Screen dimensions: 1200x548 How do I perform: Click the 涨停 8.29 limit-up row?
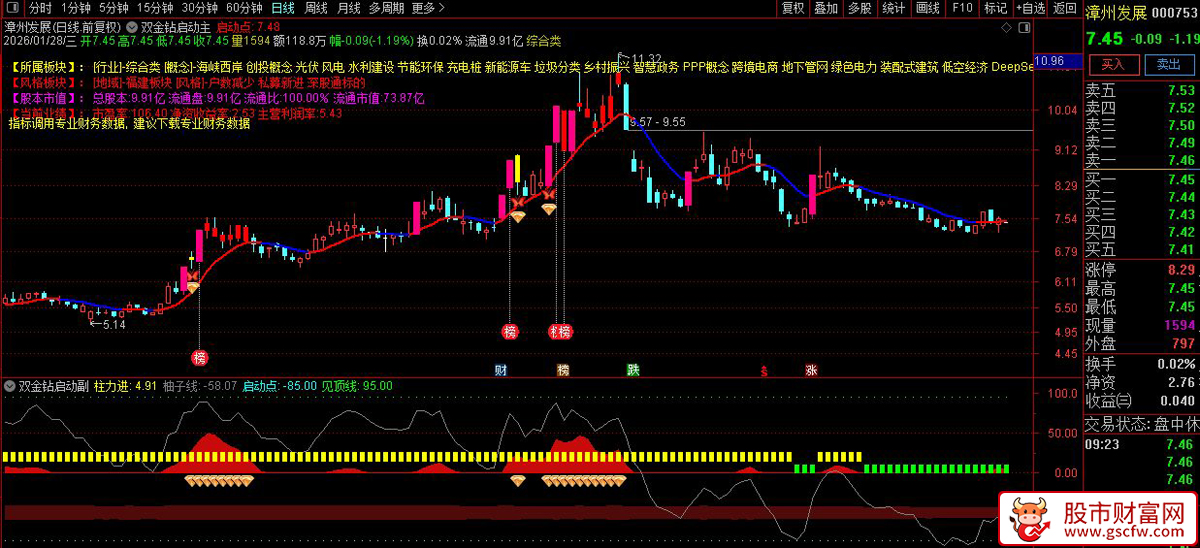click(x=1141, y=270)
